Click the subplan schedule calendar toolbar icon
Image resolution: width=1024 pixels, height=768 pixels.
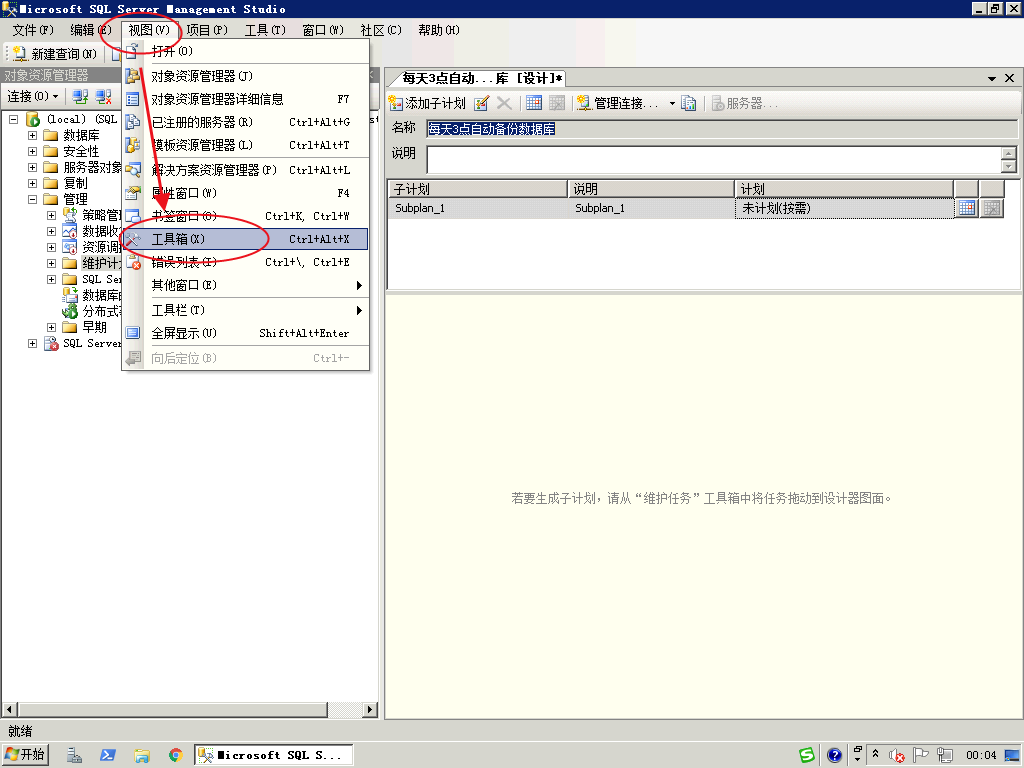point(534,103)
